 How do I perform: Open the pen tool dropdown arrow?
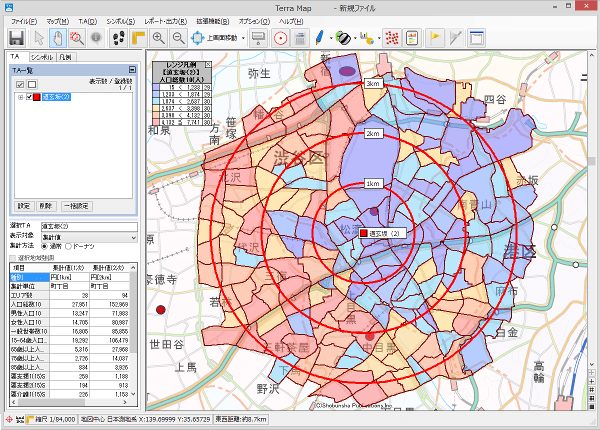331,38
